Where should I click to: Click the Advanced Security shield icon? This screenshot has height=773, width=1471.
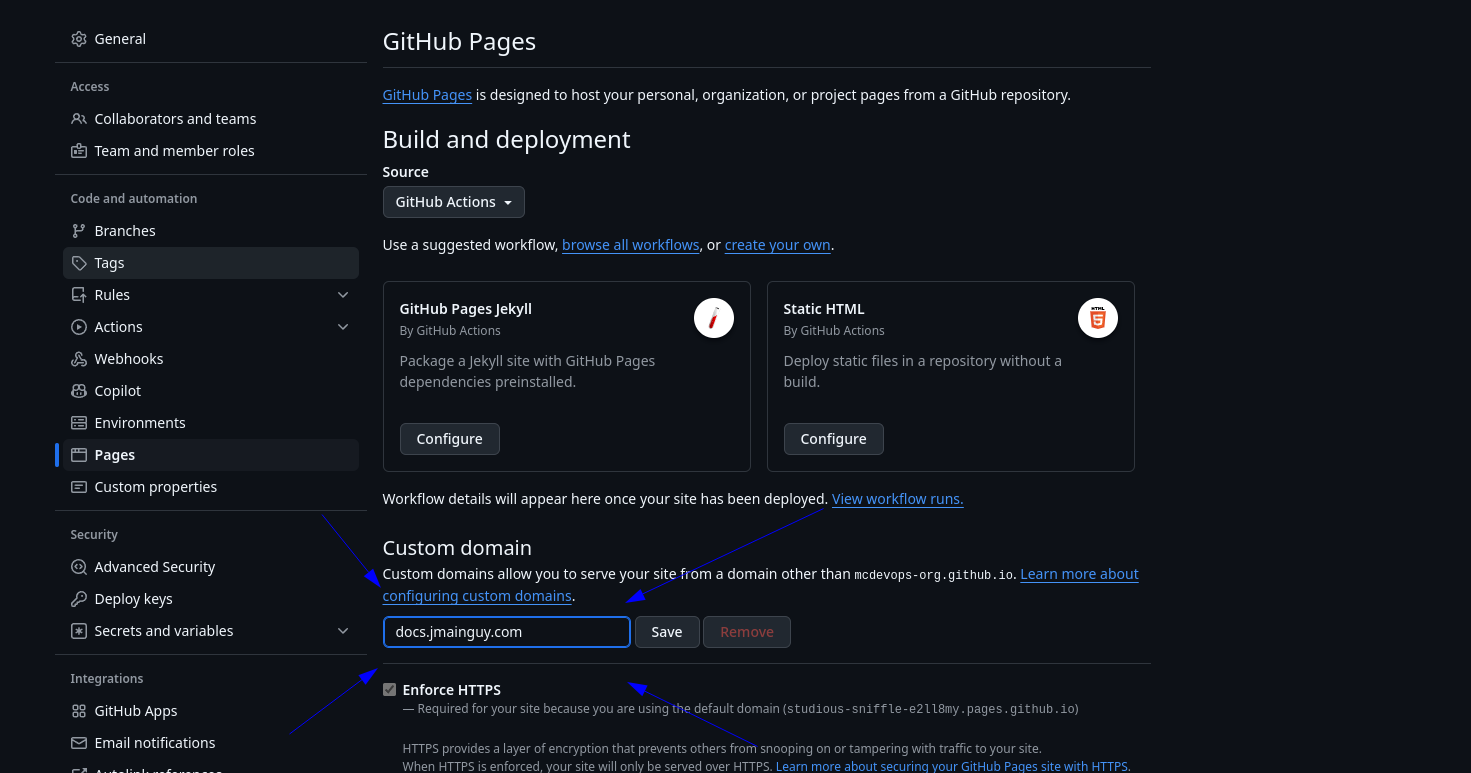coord(79,567)
